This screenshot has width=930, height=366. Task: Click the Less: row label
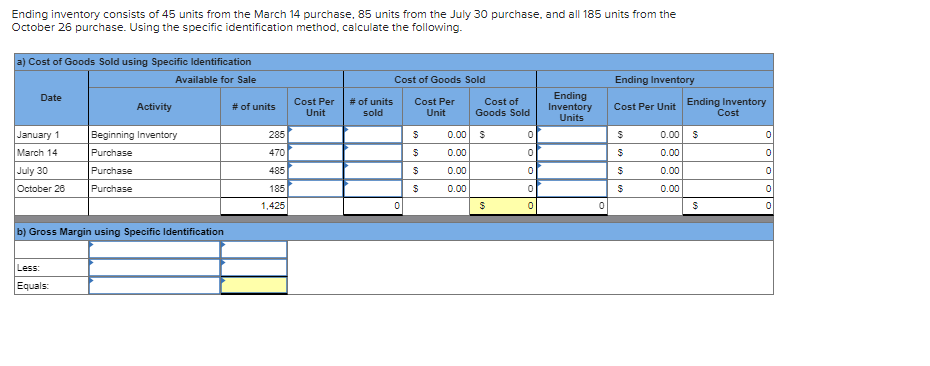click(x=52, y=268)
